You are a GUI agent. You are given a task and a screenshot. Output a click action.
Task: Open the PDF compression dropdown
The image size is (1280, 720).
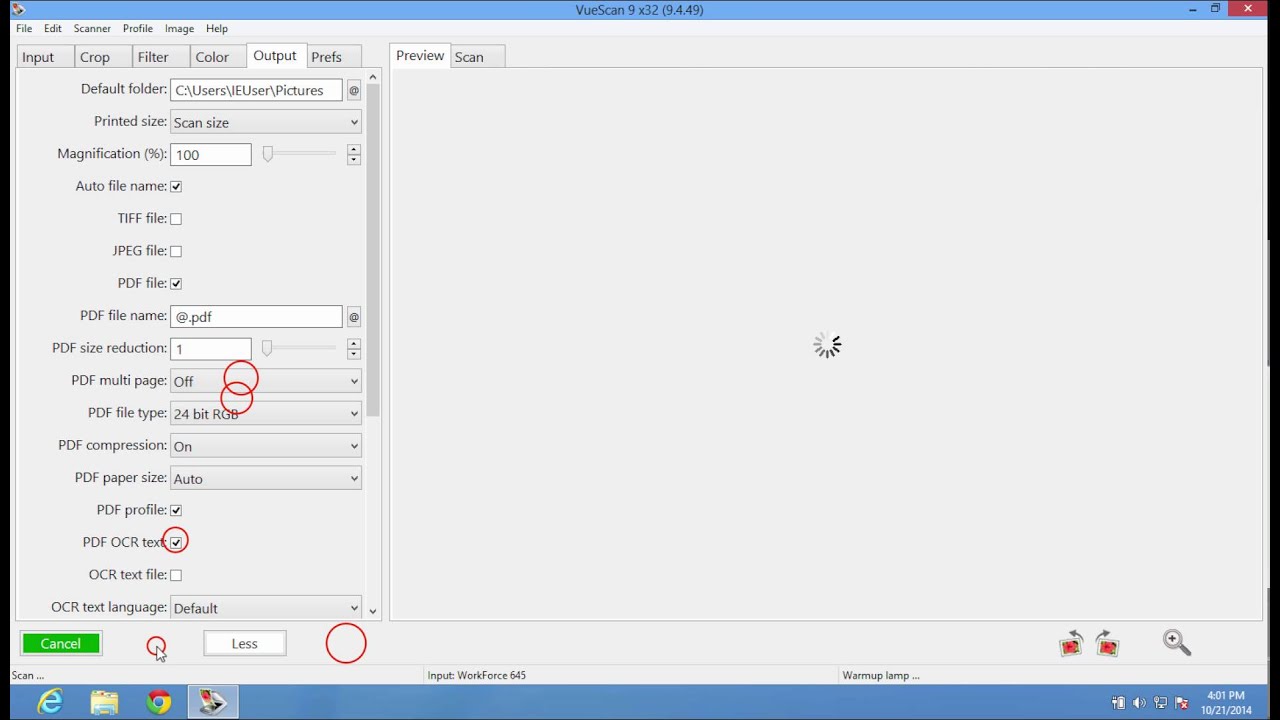tap(265, 446)
